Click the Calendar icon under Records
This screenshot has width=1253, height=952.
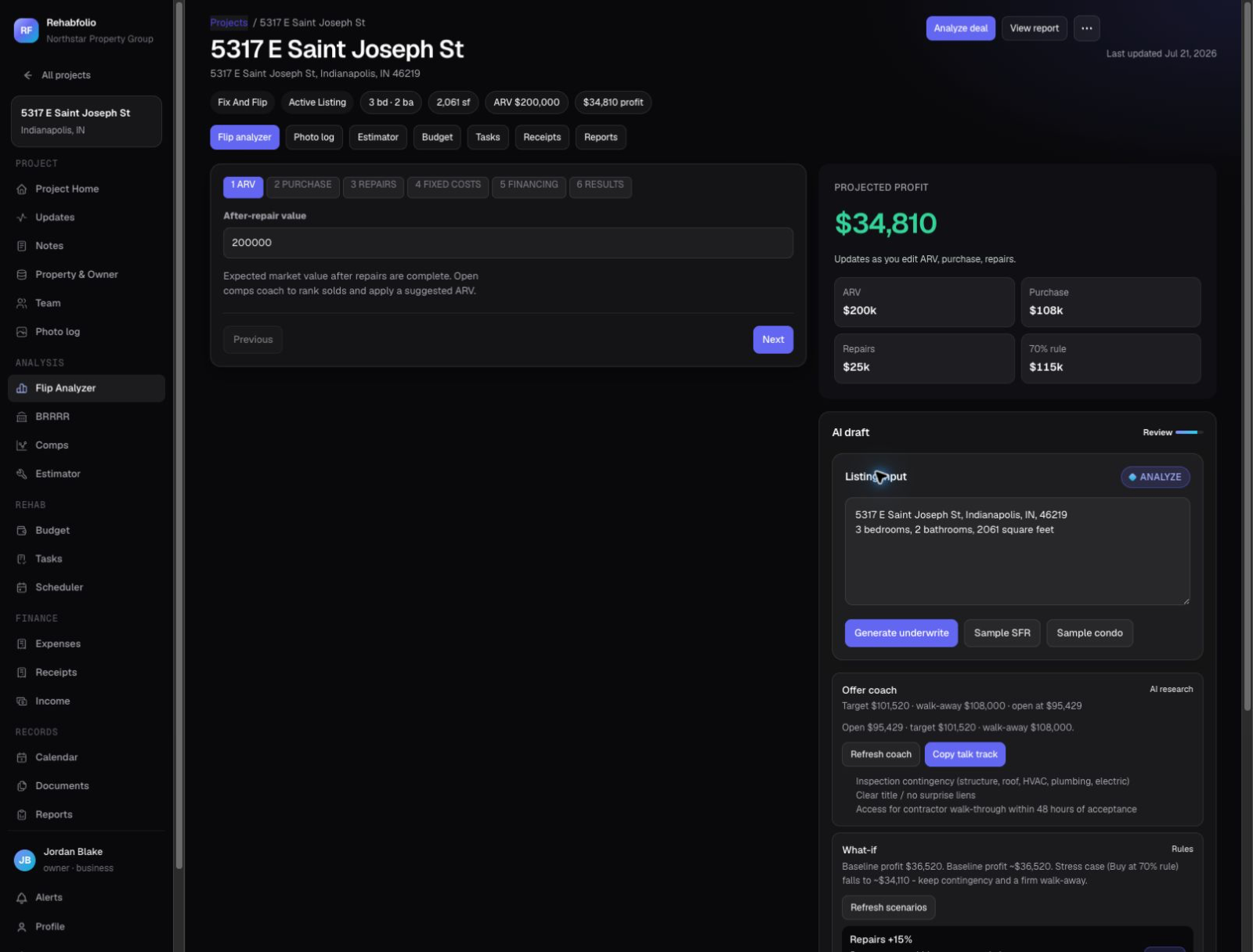pyautogui.click(x=22, y=758)
